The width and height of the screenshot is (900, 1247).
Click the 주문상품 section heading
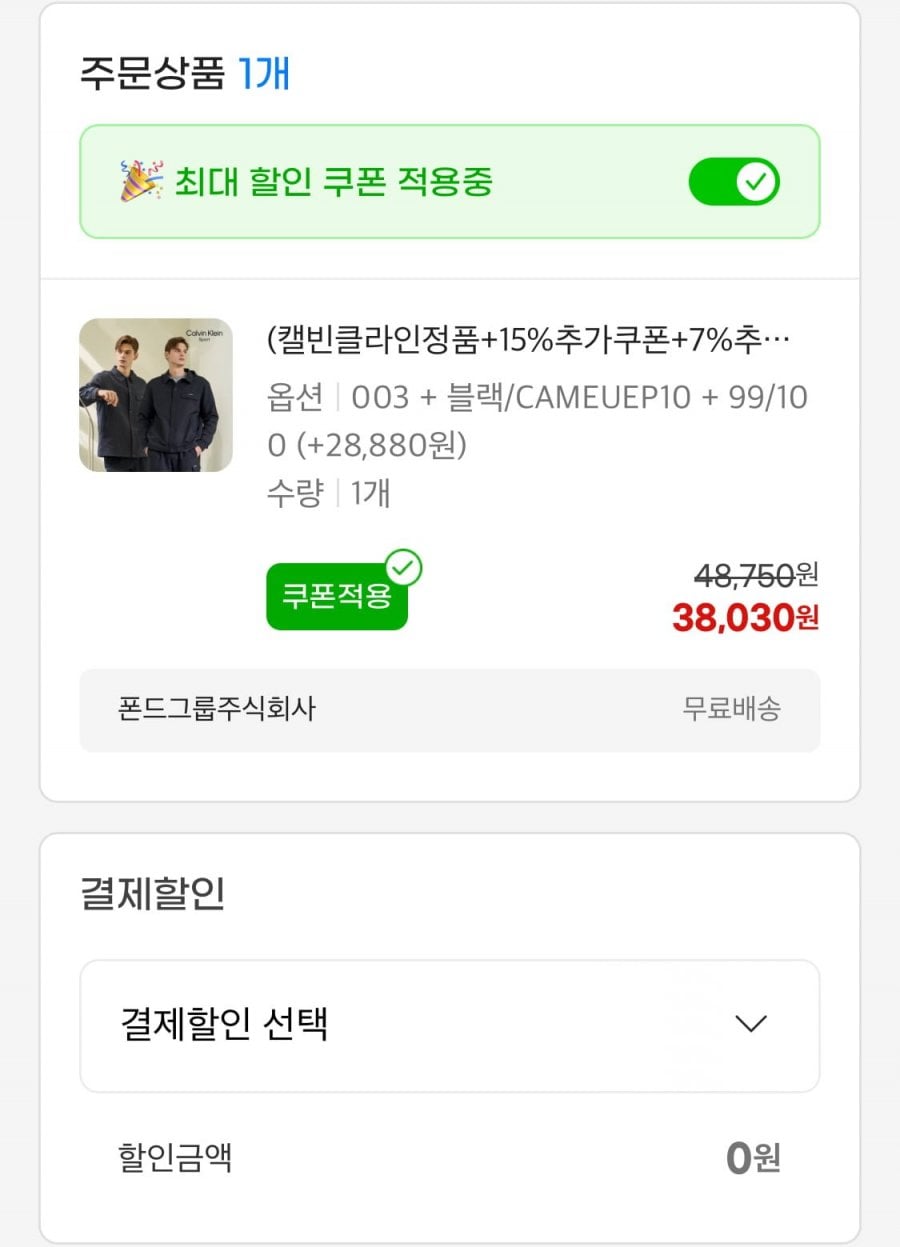pyautogui.click(x=152, y=74)
